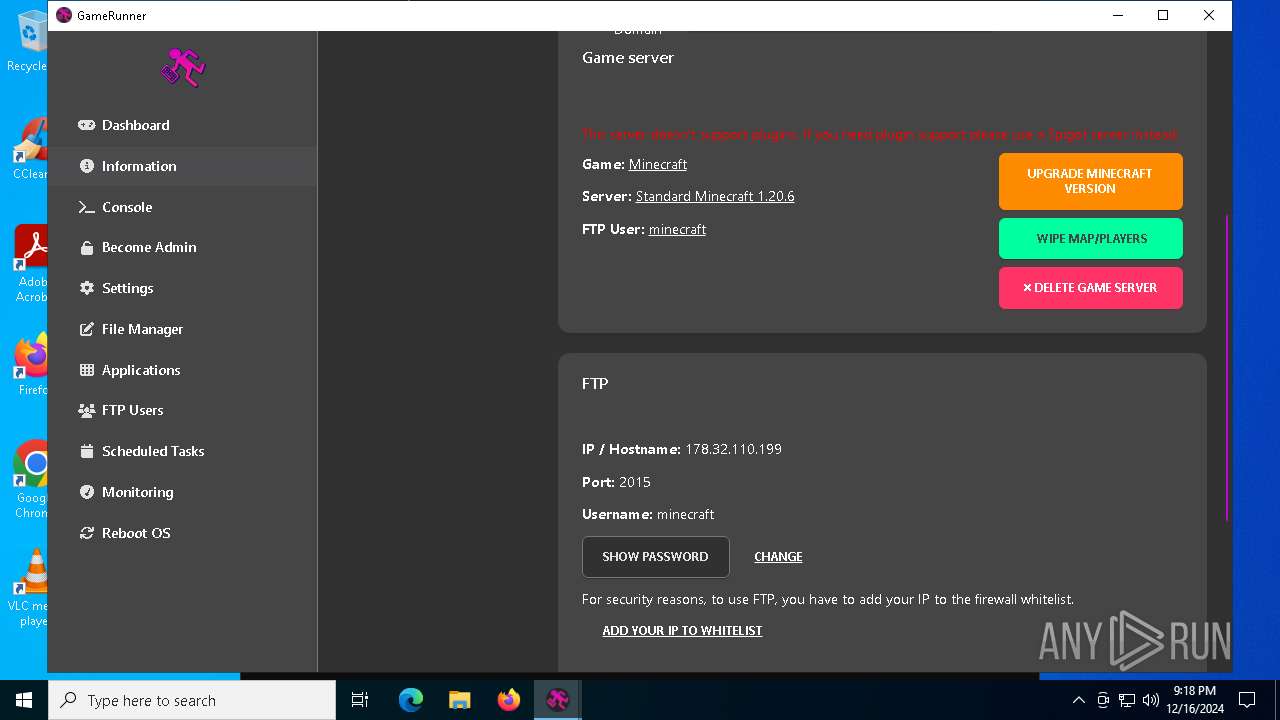Click the Show Password button
1280x720 pixels.
[x=655, y=556]
